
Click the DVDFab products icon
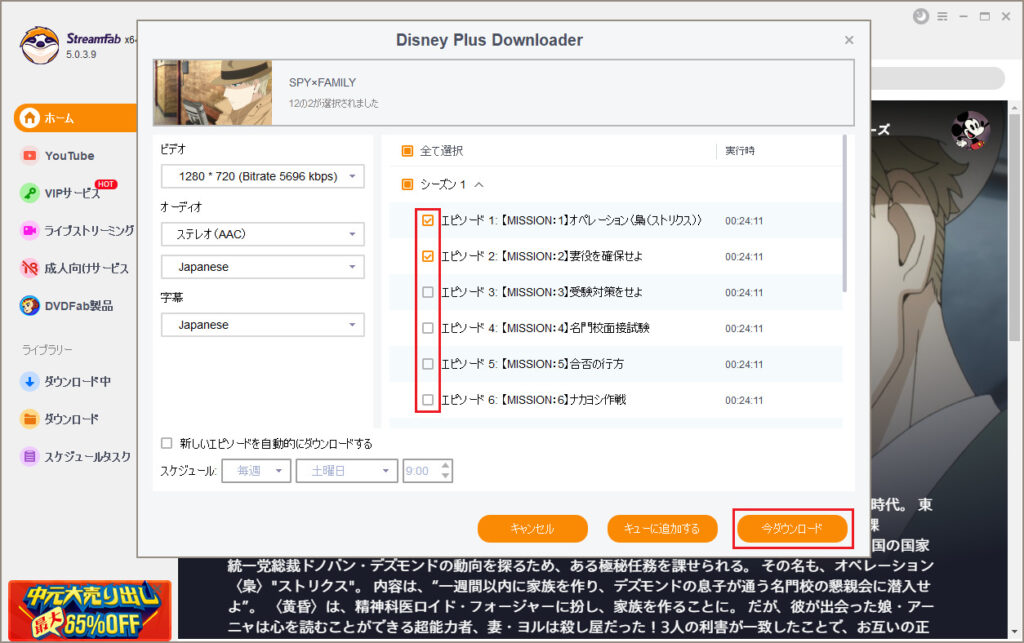[x=29, y=306]
